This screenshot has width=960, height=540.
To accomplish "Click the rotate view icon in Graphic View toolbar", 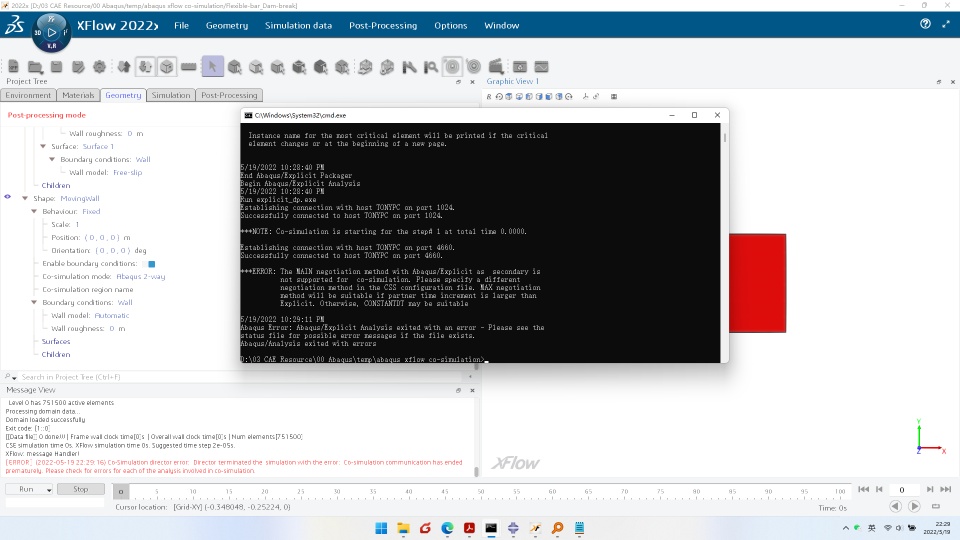I will tap(499, 96).
